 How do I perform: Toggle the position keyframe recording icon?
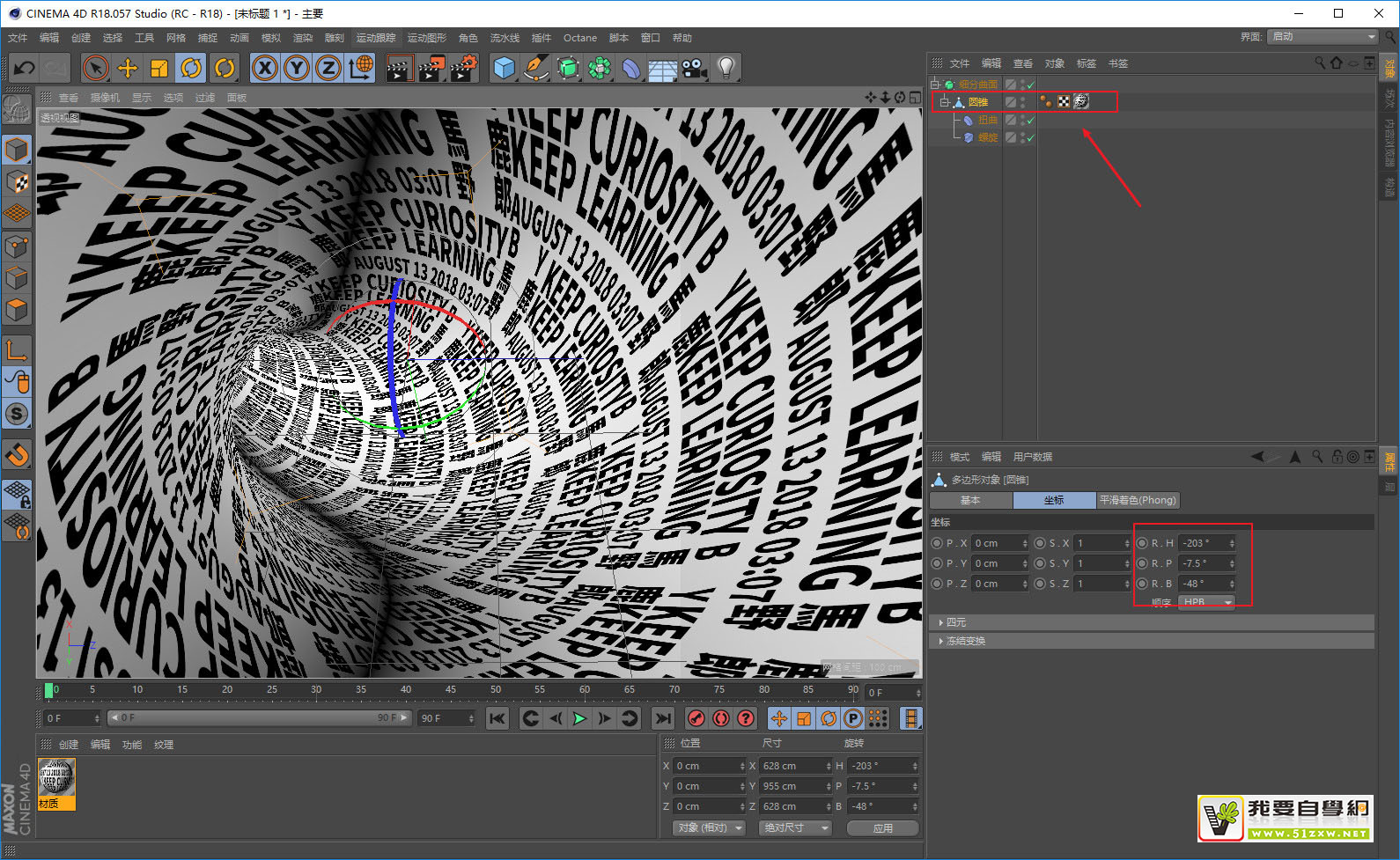(x=779, y=718)
